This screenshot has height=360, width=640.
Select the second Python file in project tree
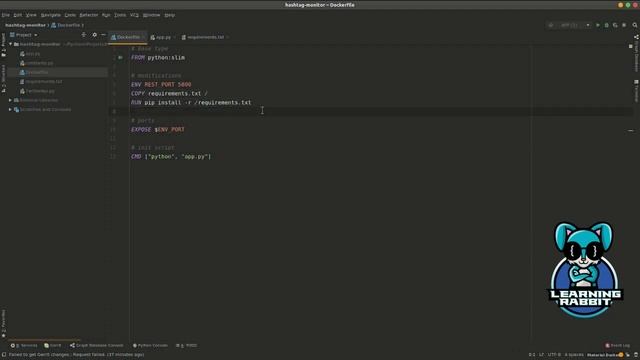pyautogui.click(x=37, y=63)
